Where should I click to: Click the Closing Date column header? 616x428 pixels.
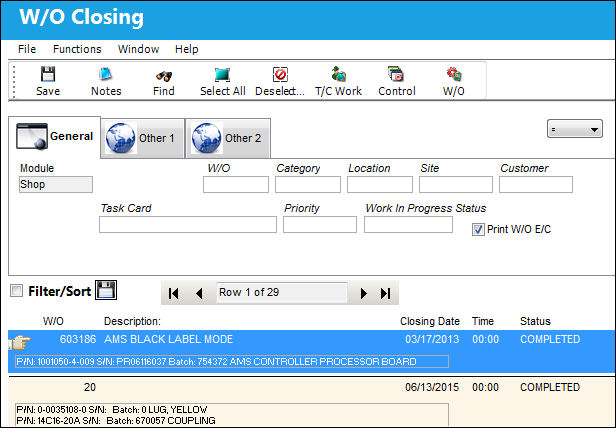[430, 321]
